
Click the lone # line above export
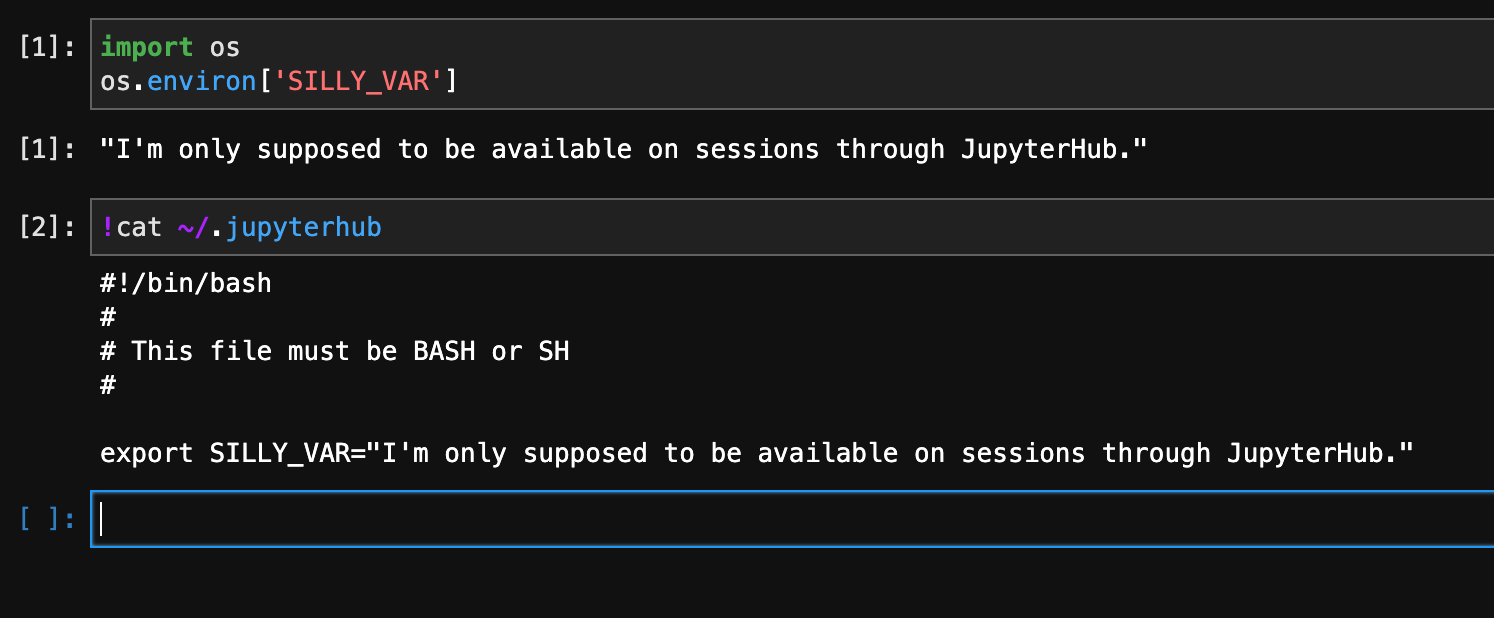[x=108, y=385]
